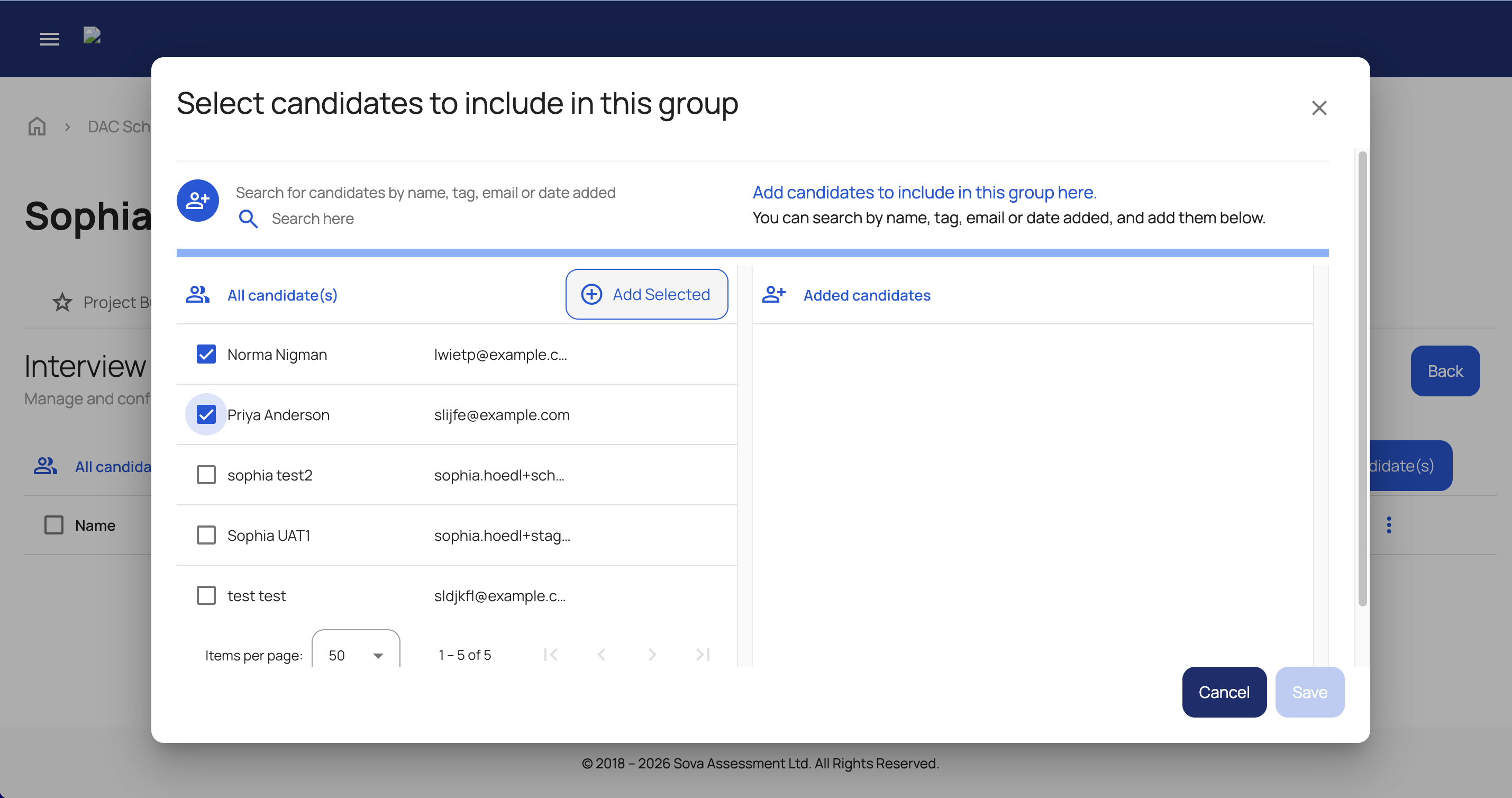
Task: Uncheck Priya Anderson's checkbox
Action: pos(206,414)
